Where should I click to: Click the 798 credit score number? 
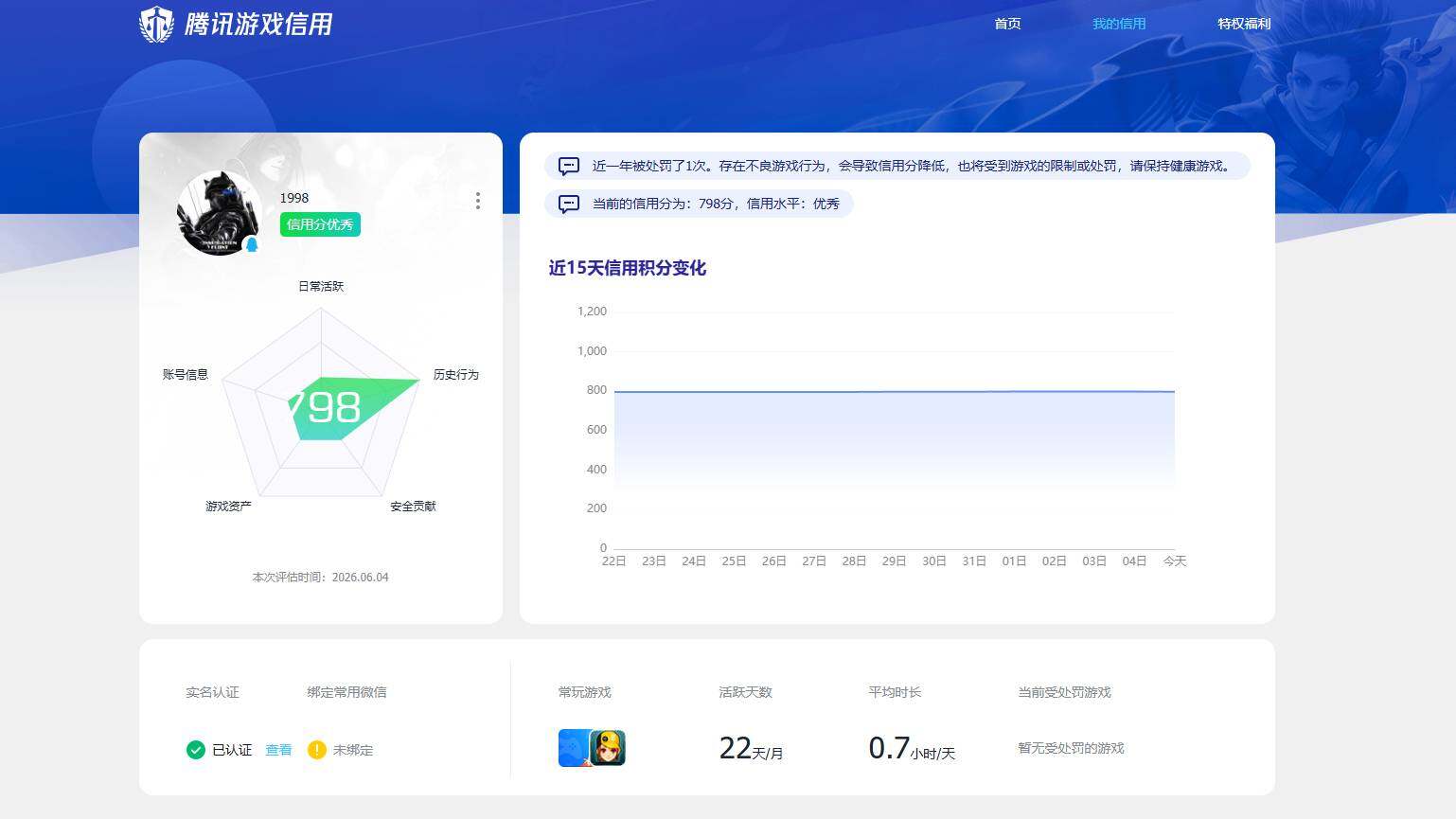324,408
